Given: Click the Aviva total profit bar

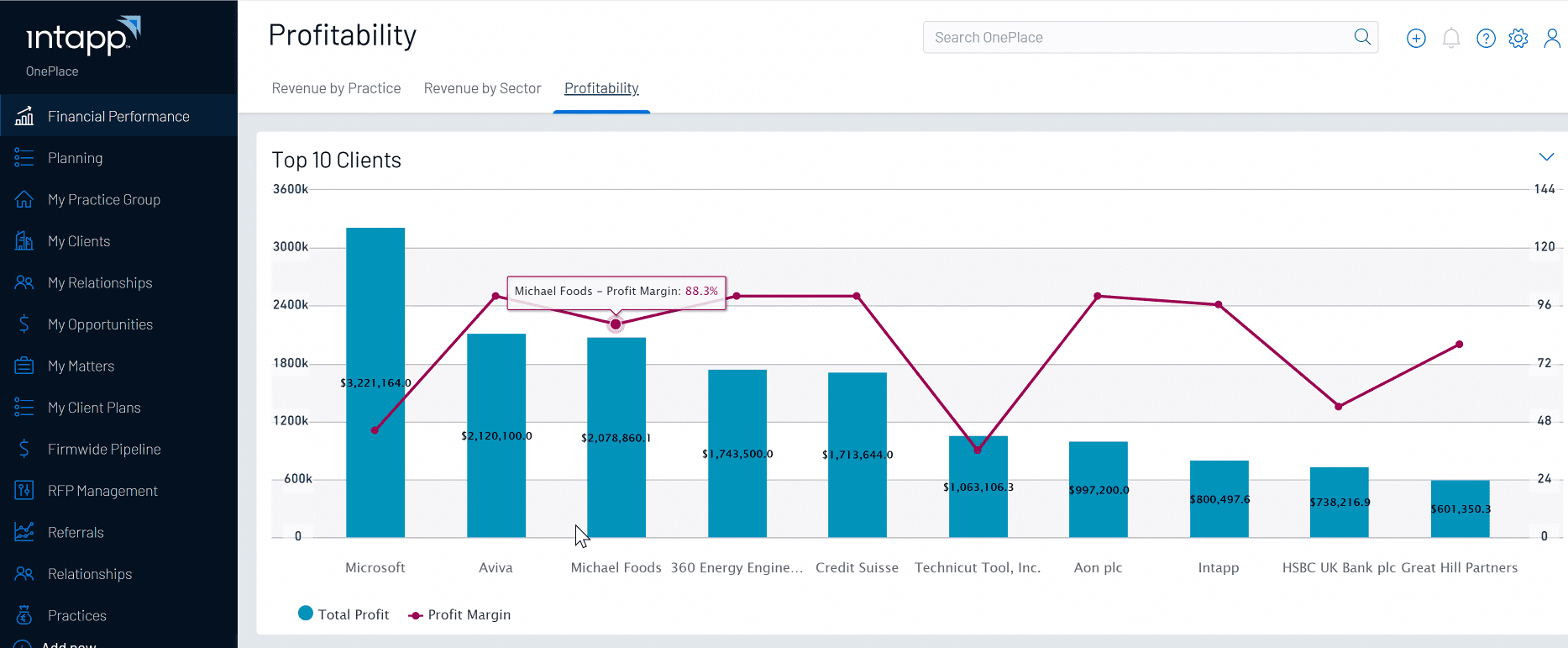Looking at the screenshot, I should [496, 435].
